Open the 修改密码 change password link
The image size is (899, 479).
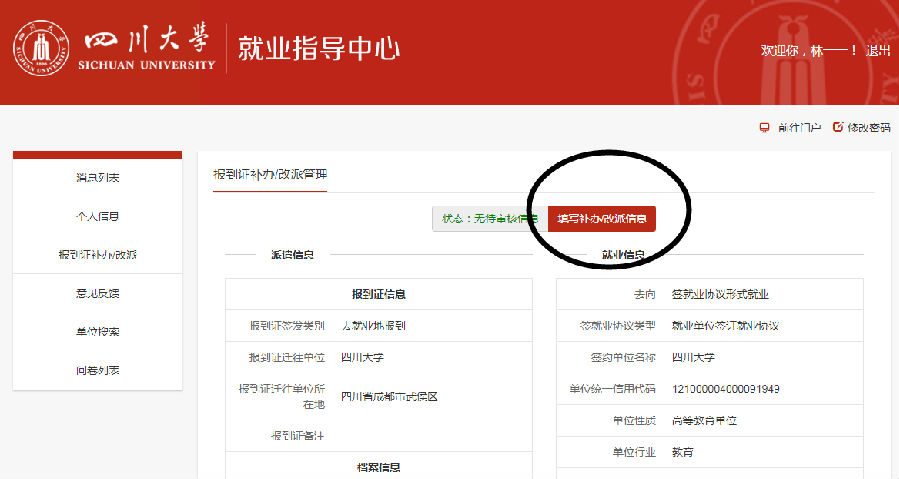tap(868, 127)
